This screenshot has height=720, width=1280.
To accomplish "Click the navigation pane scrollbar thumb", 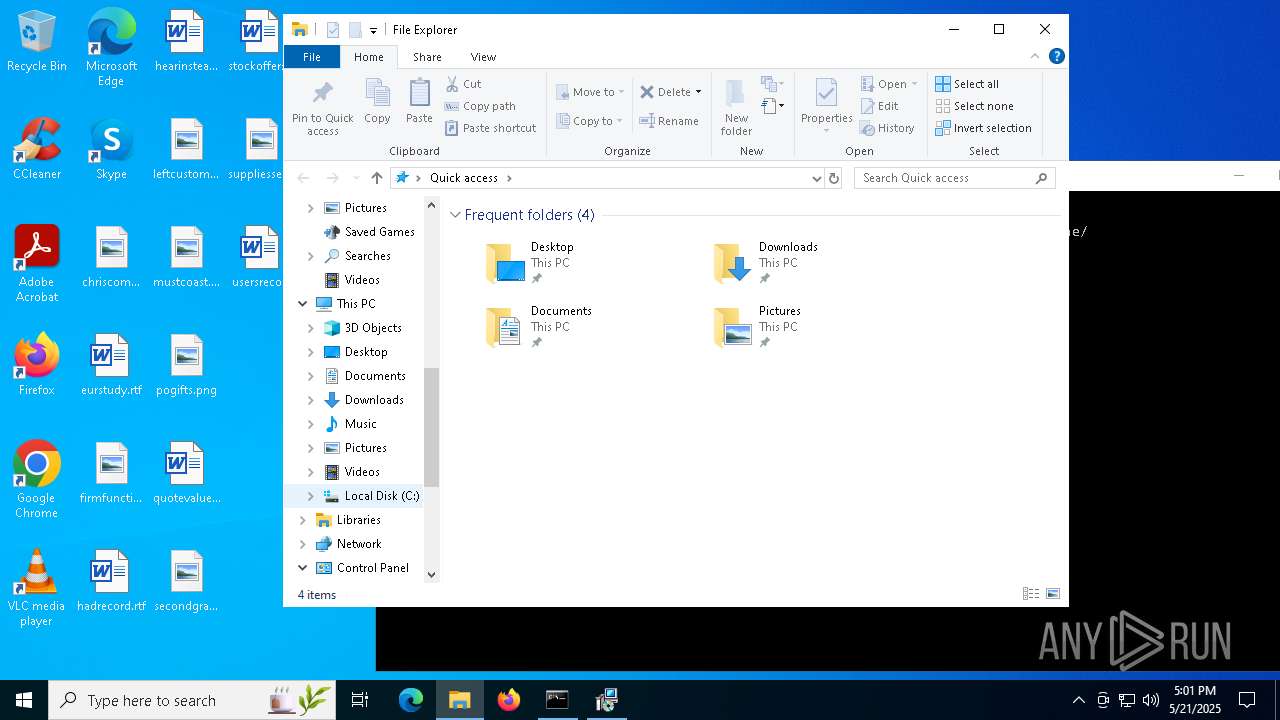I will [x=432, y=427].
